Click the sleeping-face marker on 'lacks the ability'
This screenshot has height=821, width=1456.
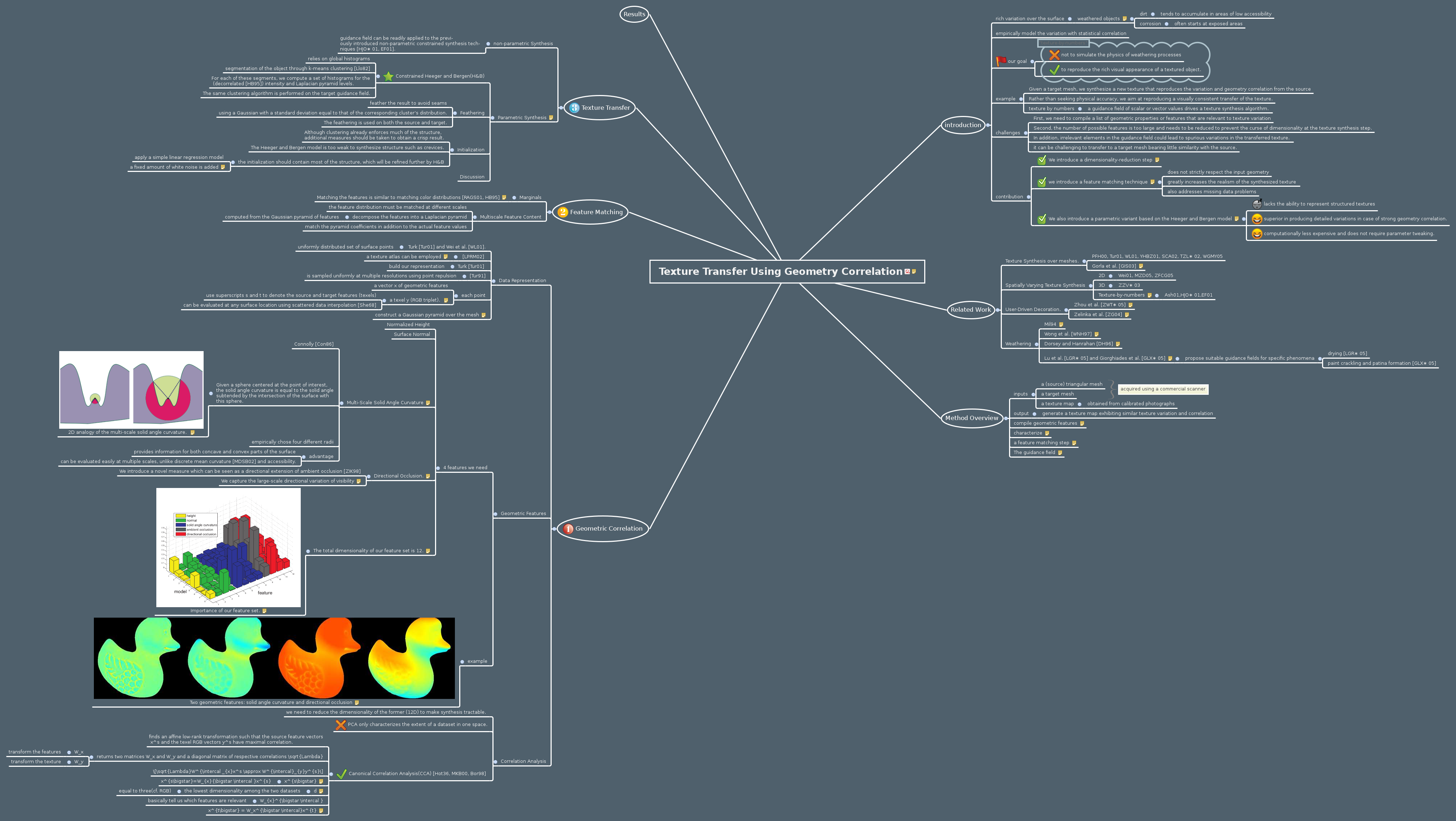click(1257, 204)
